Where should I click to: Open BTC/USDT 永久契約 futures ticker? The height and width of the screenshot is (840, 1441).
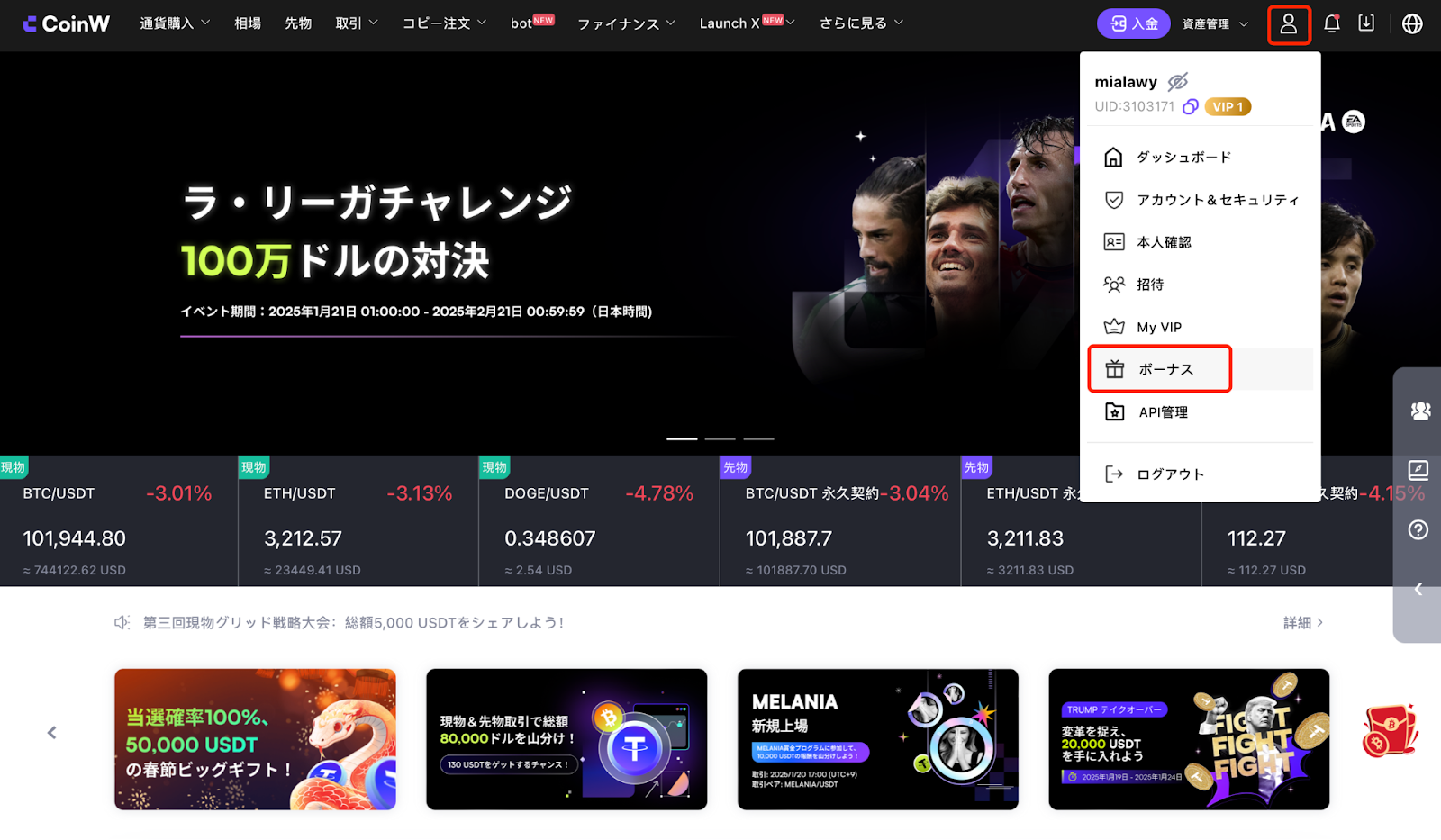[x=840, y=521]
